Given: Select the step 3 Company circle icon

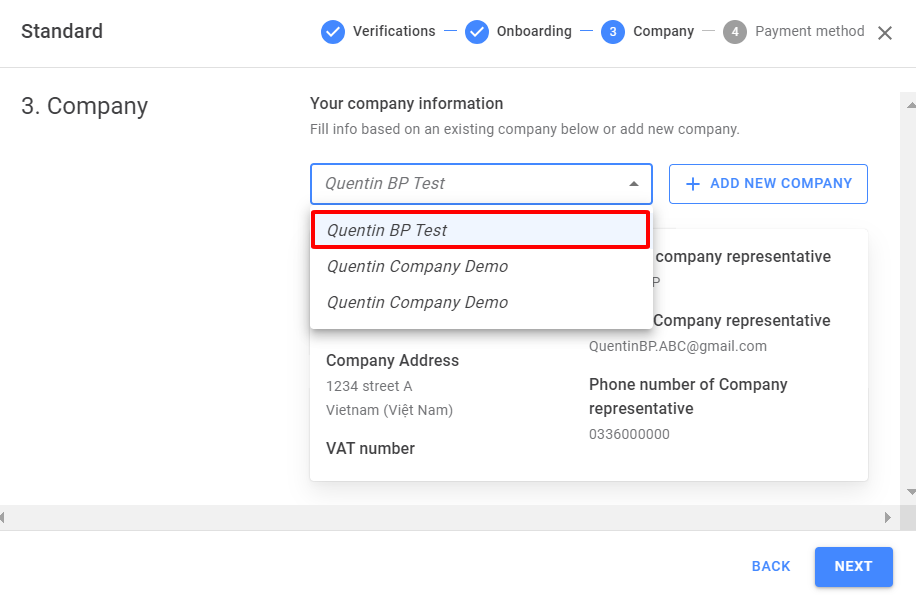Looking at the screenshot, I should click(x=613, y=32).
